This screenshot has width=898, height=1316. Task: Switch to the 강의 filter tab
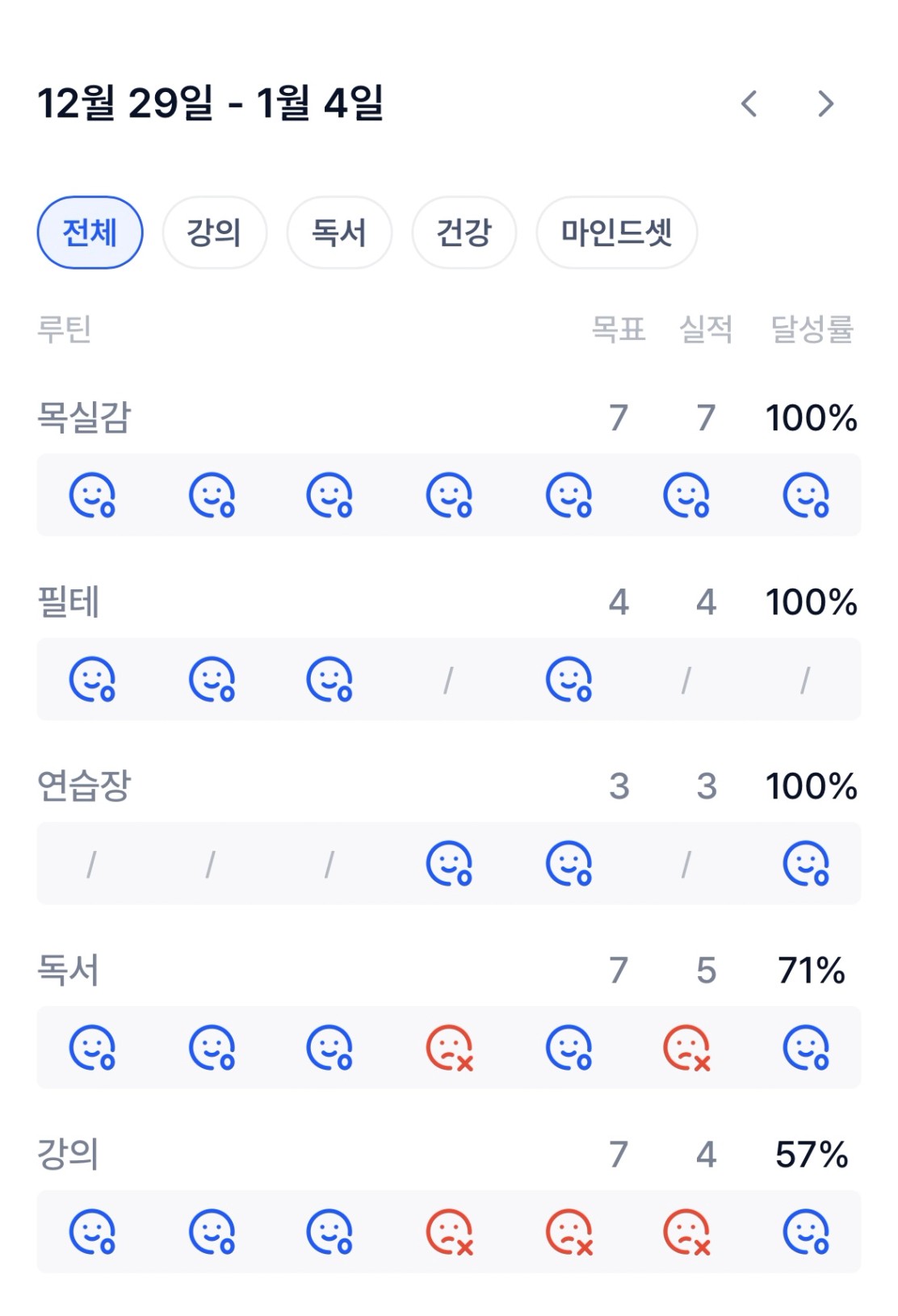(x=214, y=233)
